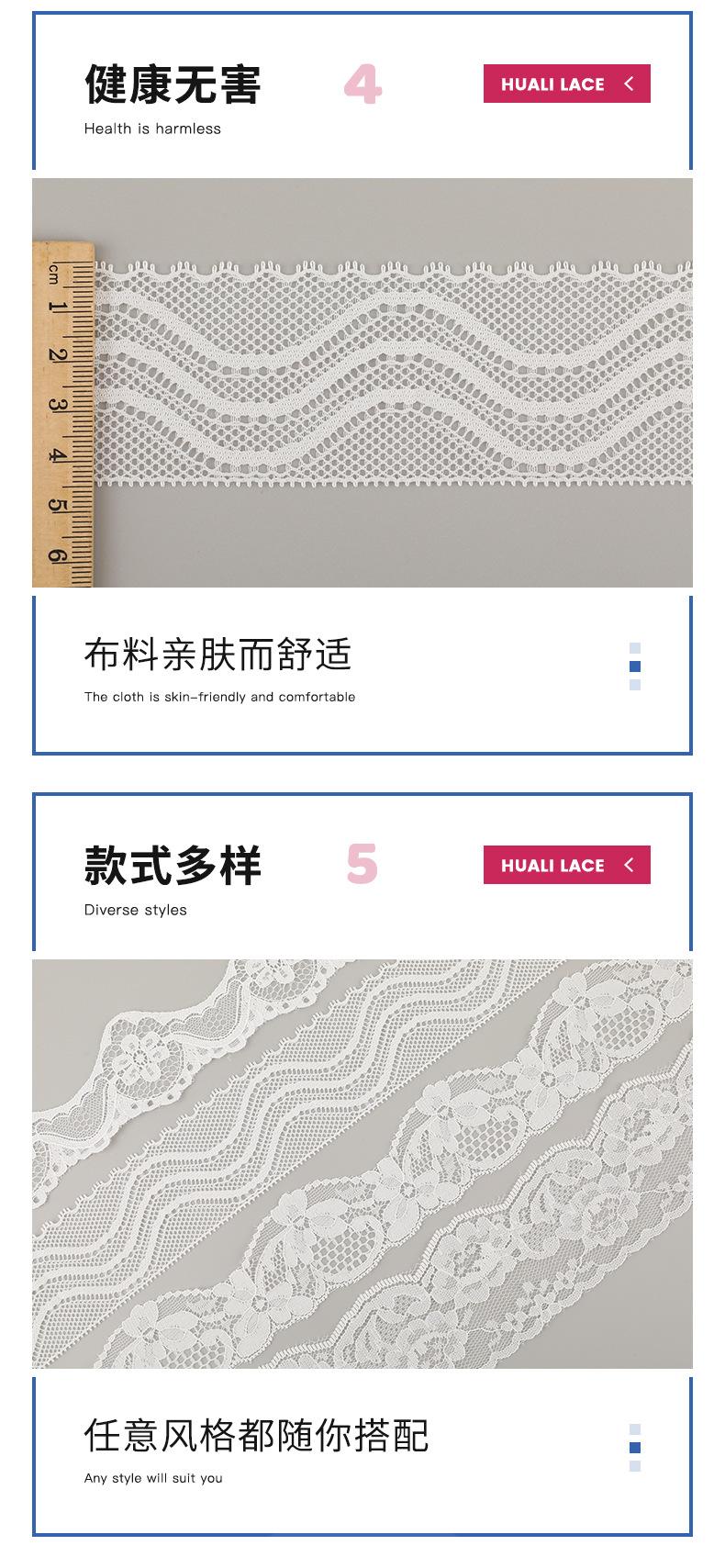Click the 款式多样 heading
Screen dimensions: 725x1568
[173, 866]
